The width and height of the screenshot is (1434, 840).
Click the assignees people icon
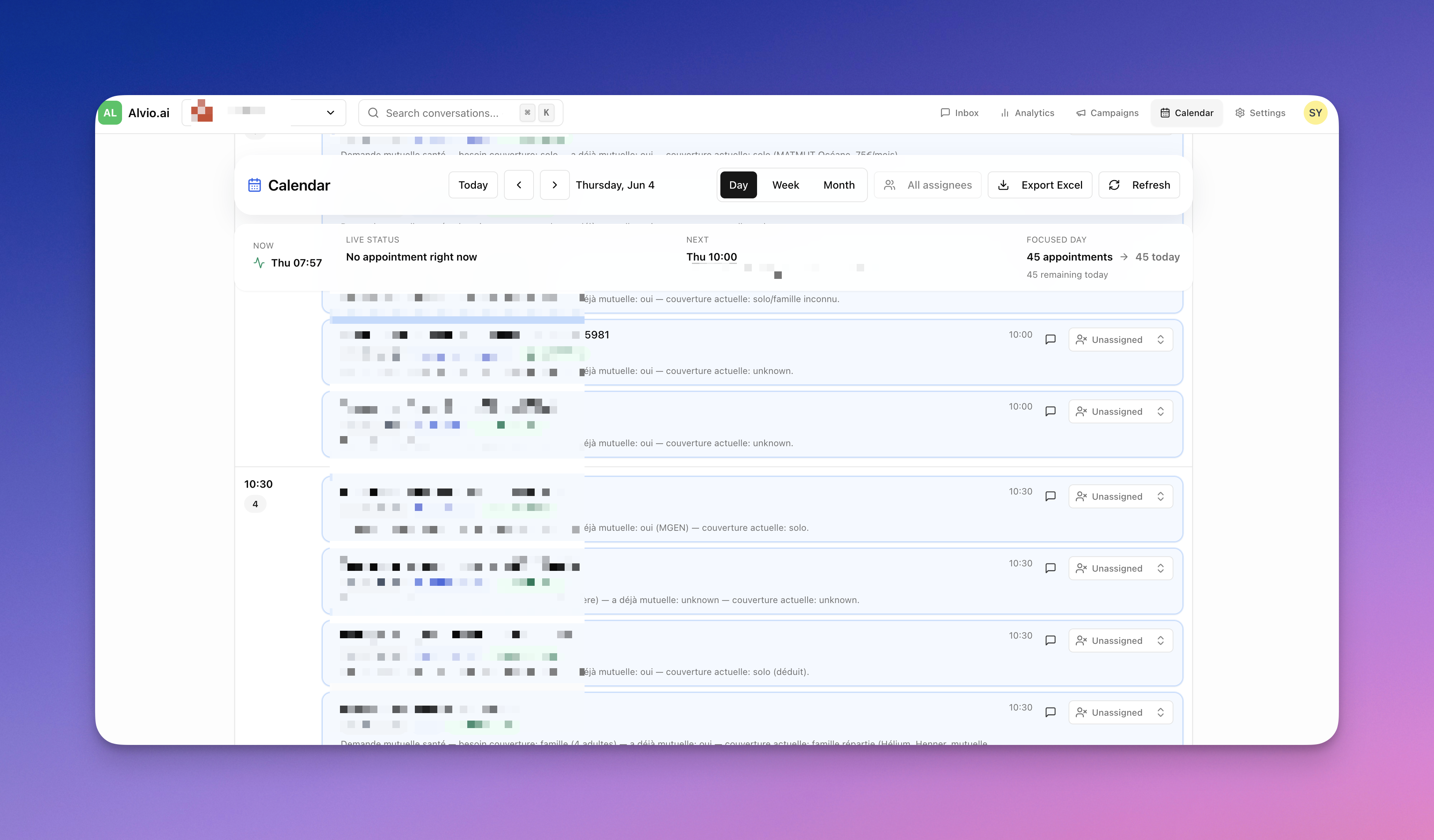point(890,185)
